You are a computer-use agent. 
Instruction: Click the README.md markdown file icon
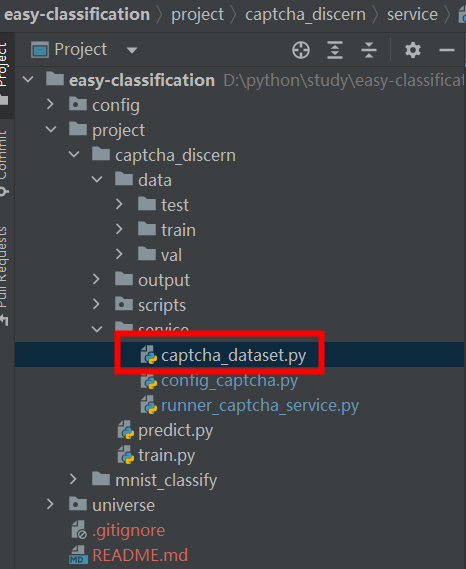point(78,555)
